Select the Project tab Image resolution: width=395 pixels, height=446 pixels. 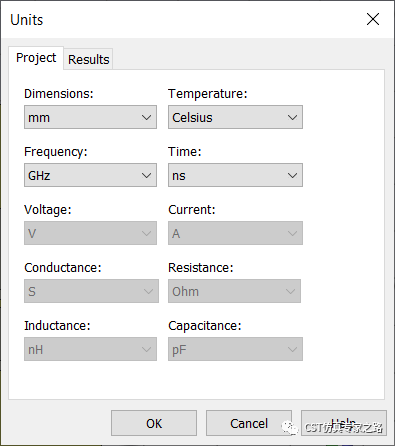pyautogui.click(x=36, y=58)
